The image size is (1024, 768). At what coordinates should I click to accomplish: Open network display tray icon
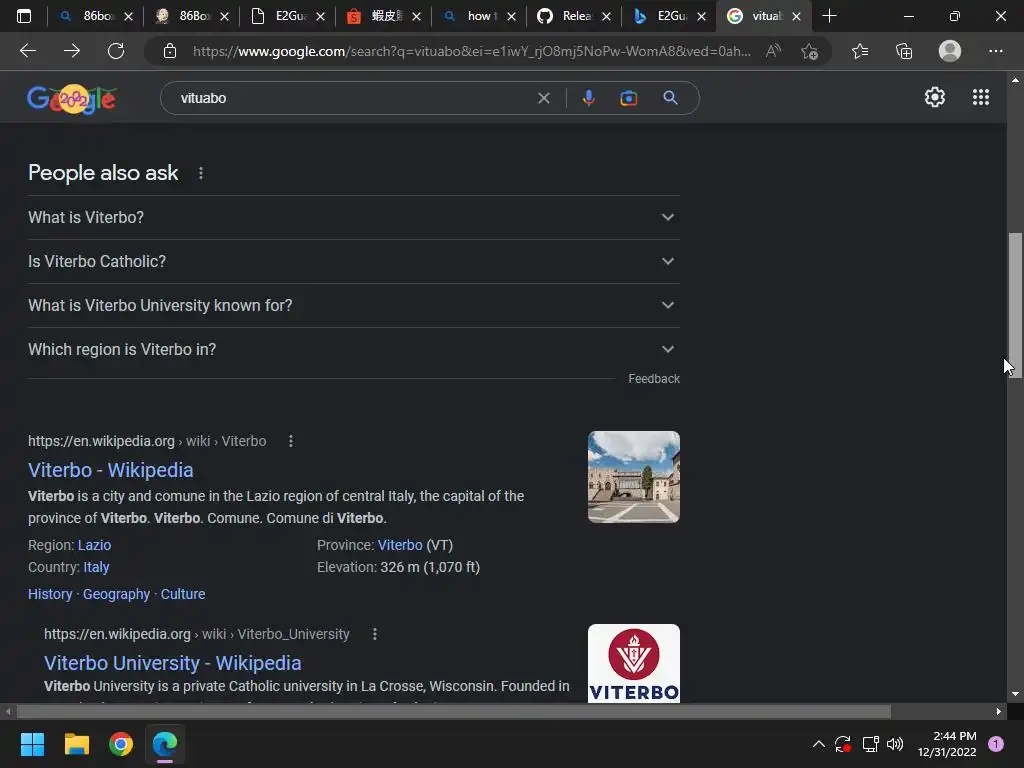point(870,744)
